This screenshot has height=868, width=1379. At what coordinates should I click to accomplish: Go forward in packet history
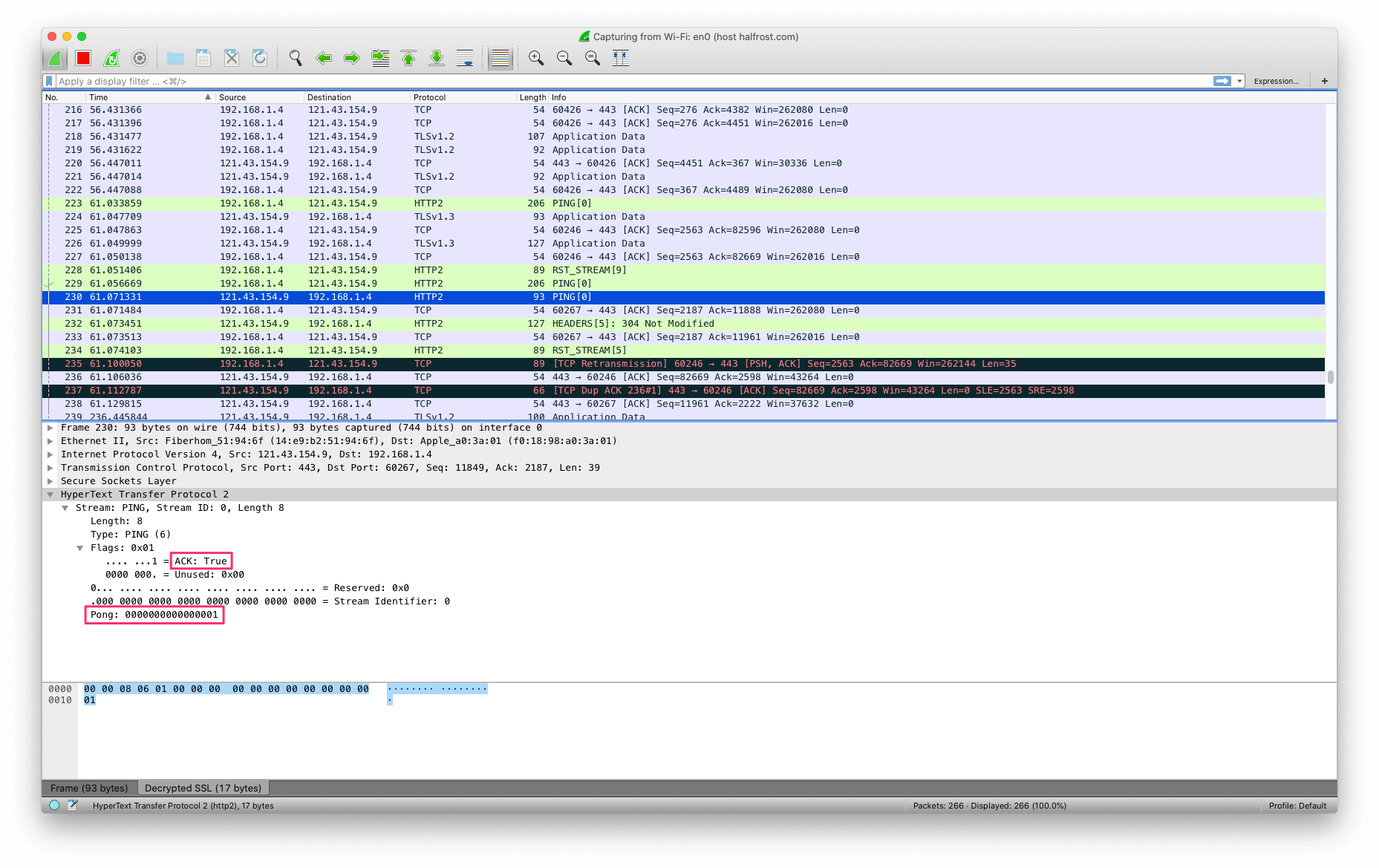point(352,58)
